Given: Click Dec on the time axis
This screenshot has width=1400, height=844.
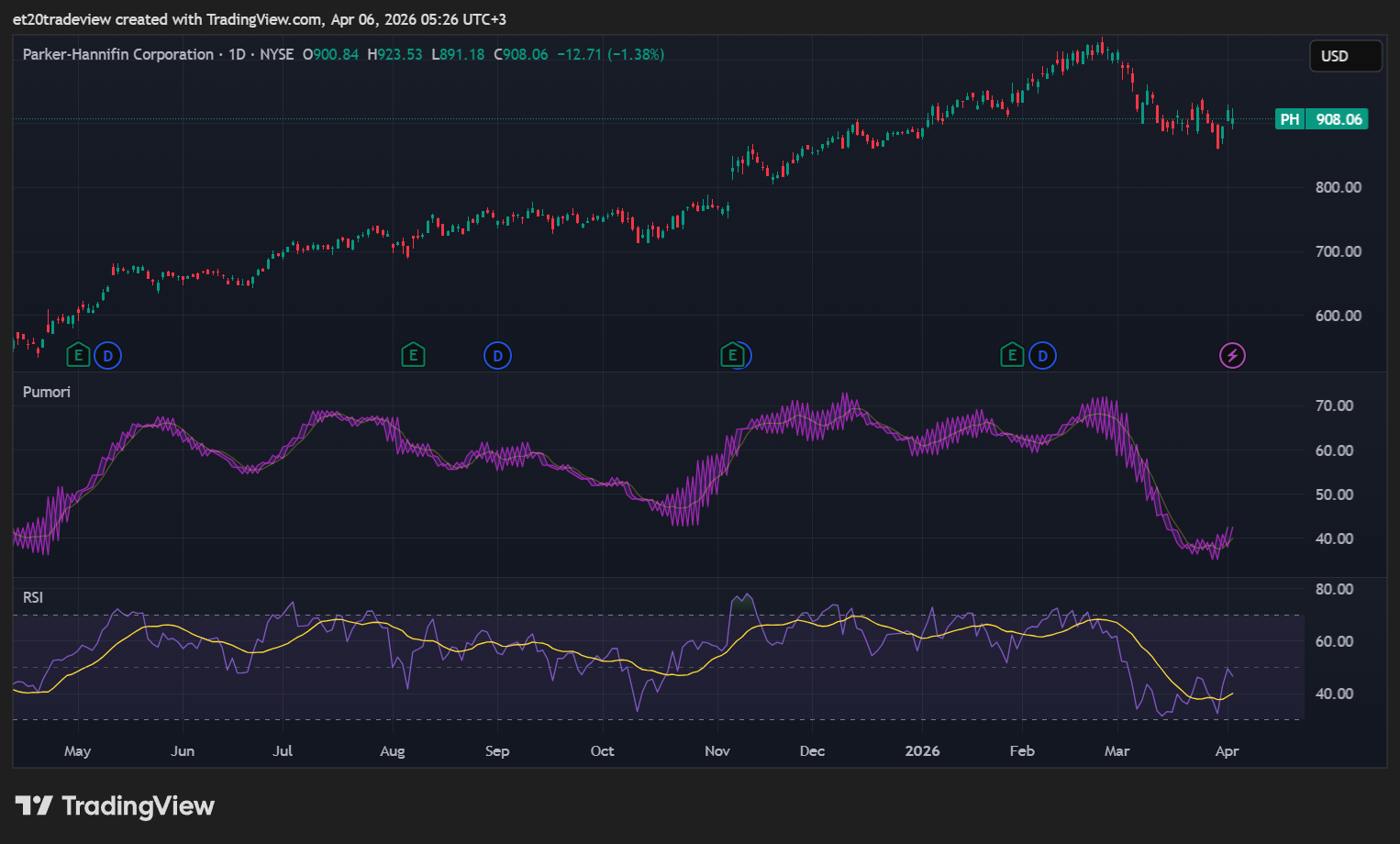Looking at the screenshot, I should point(812,751).
